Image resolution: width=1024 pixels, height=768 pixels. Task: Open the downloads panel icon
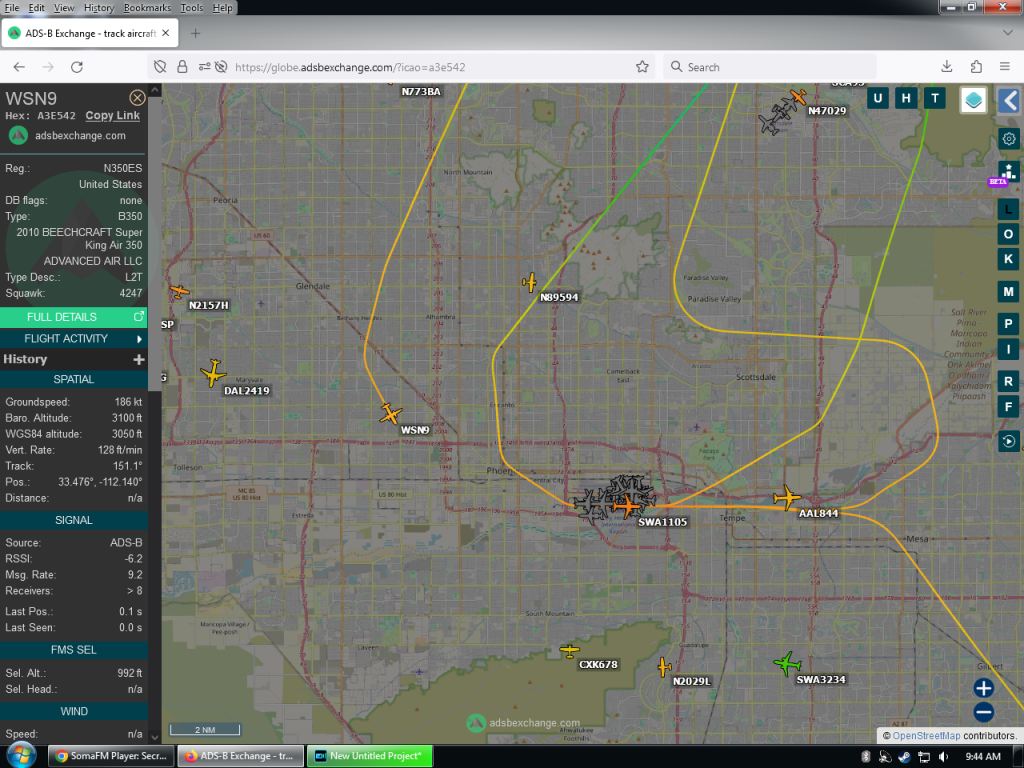[x=947, y=67]
